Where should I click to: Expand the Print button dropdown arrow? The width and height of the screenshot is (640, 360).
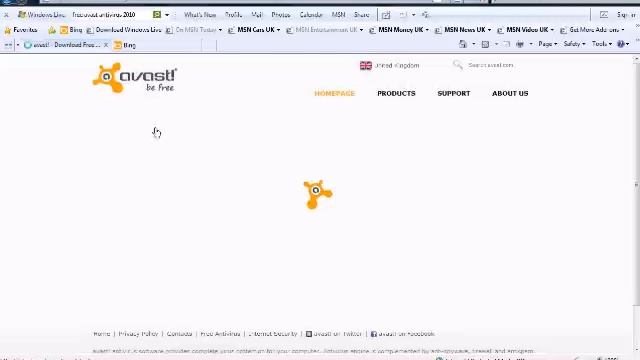pos(531,44)
